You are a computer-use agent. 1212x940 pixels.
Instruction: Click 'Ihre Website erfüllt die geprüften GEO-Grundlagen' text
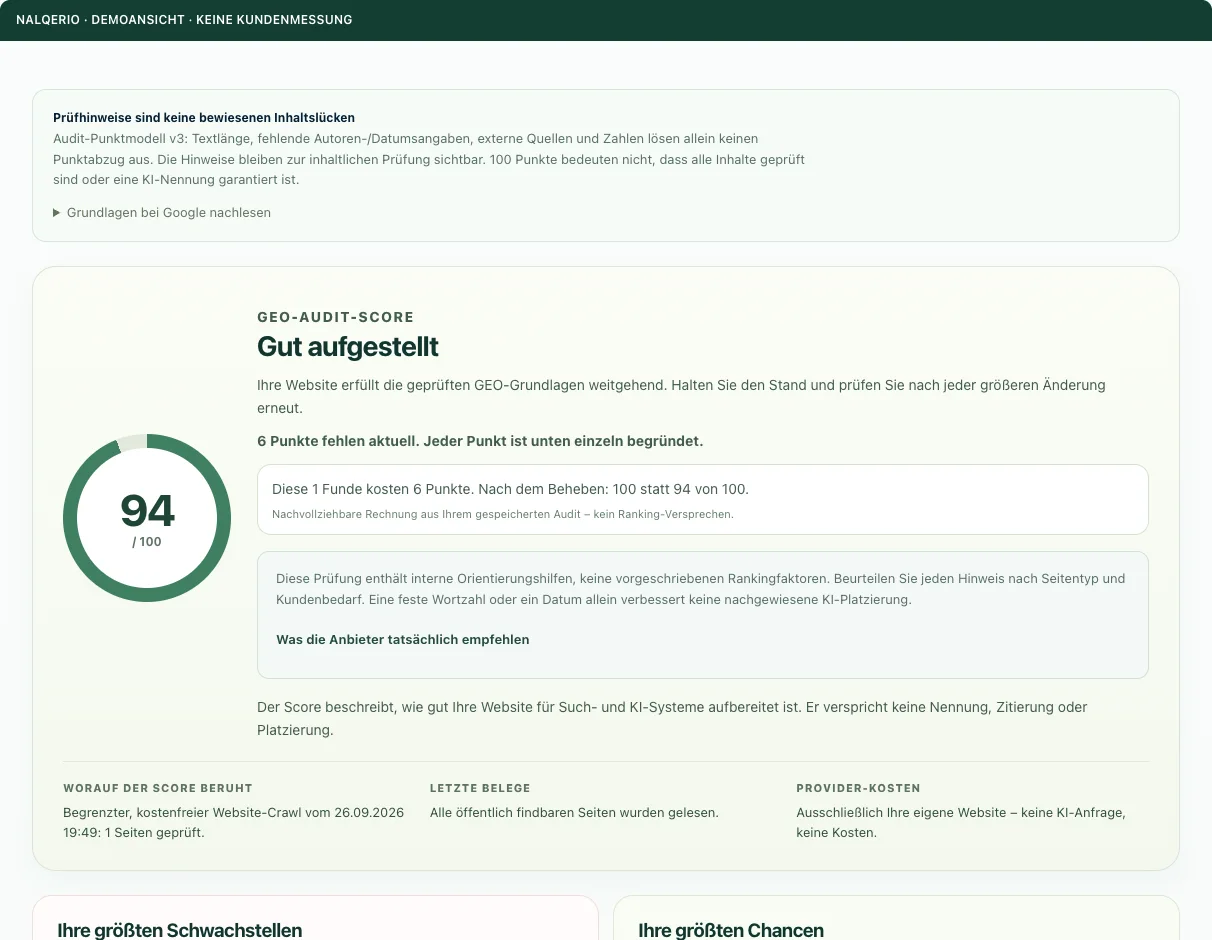[681, 397]
